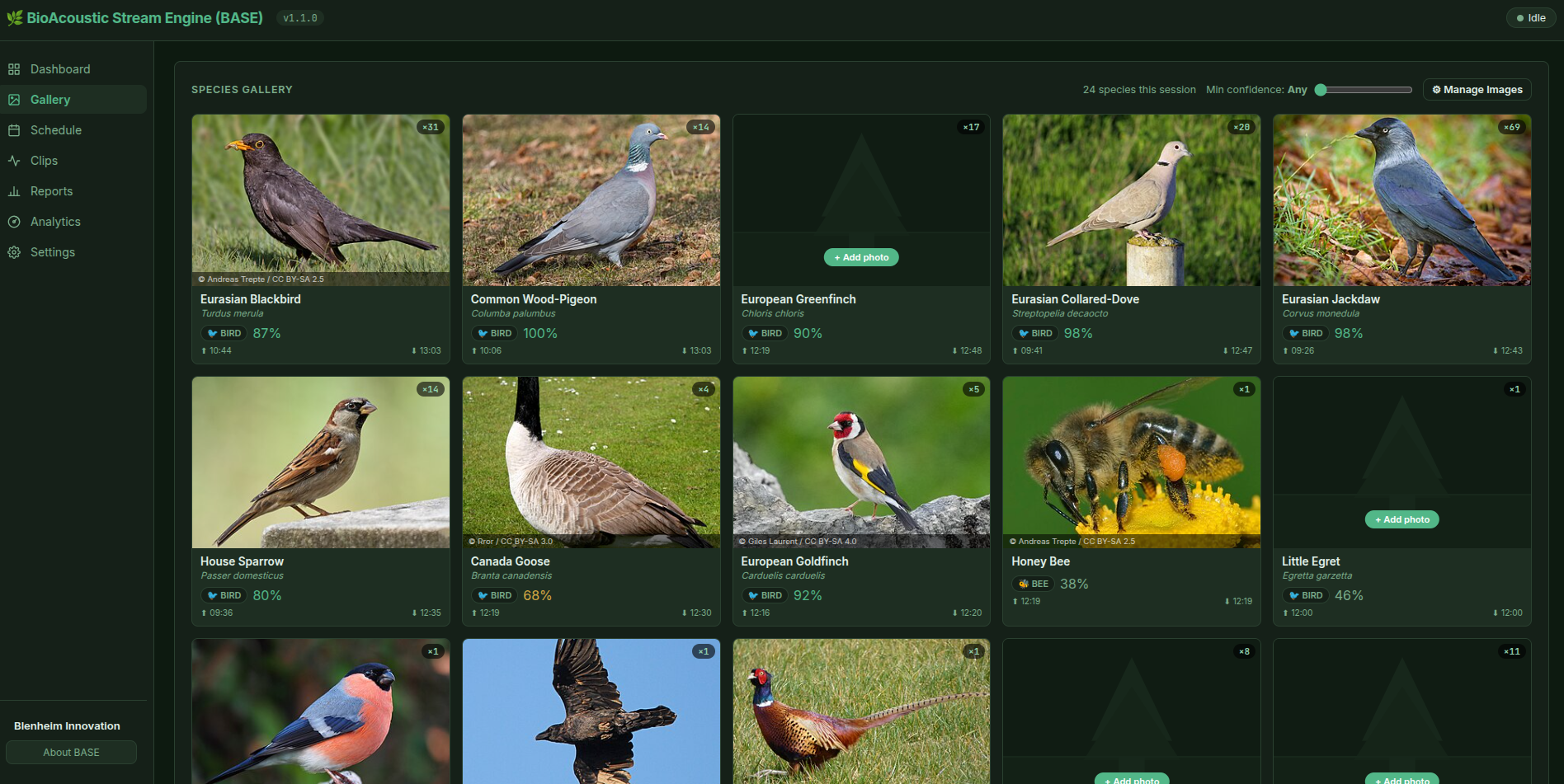The height and width of the screenshot is (784, 1564).
Task: Click the Analytics compass icon in sidebar
Action: pyautogui.click(x=14, y=222)
